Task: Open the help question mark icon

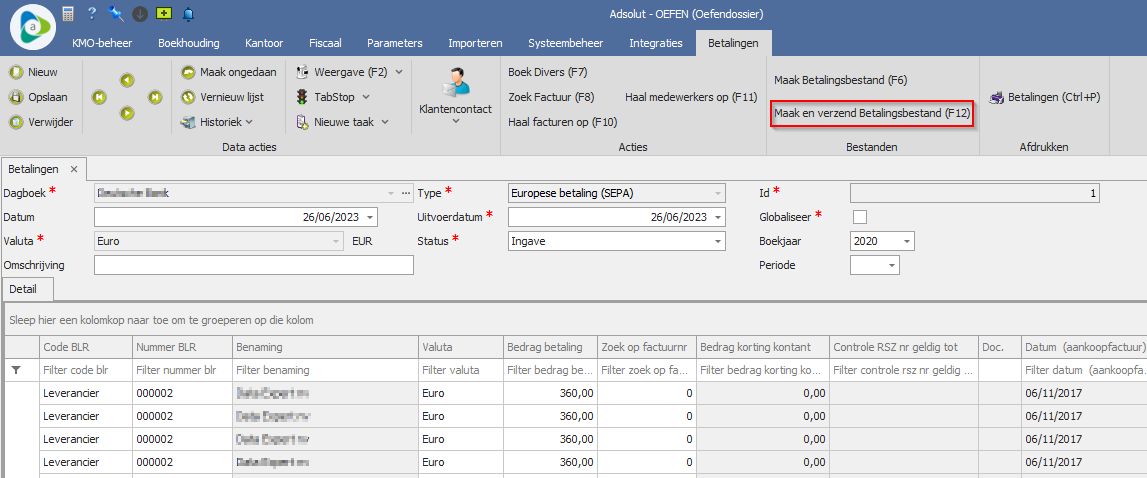Action: [91, 13]
